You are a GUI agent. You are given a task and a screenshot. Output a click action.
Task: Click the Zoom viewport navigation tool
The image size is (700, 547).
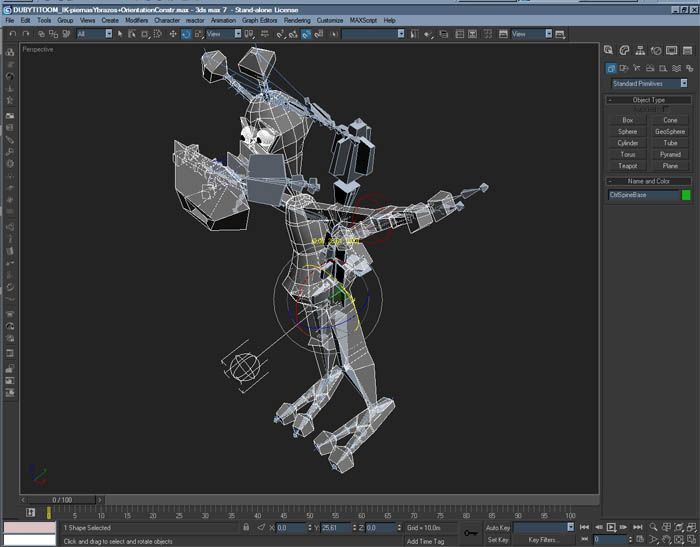[653, 527]
